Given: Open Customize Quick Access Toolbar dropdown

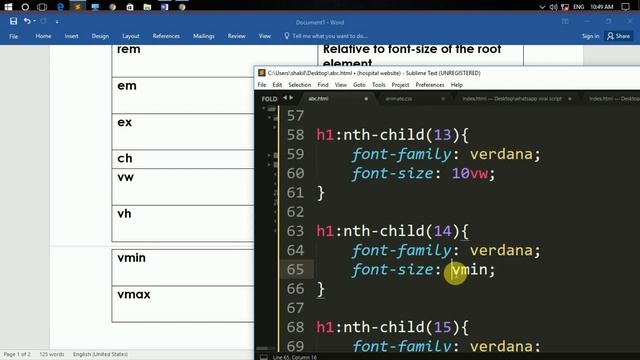Looking at the screenshot, I should coord(57,22).
